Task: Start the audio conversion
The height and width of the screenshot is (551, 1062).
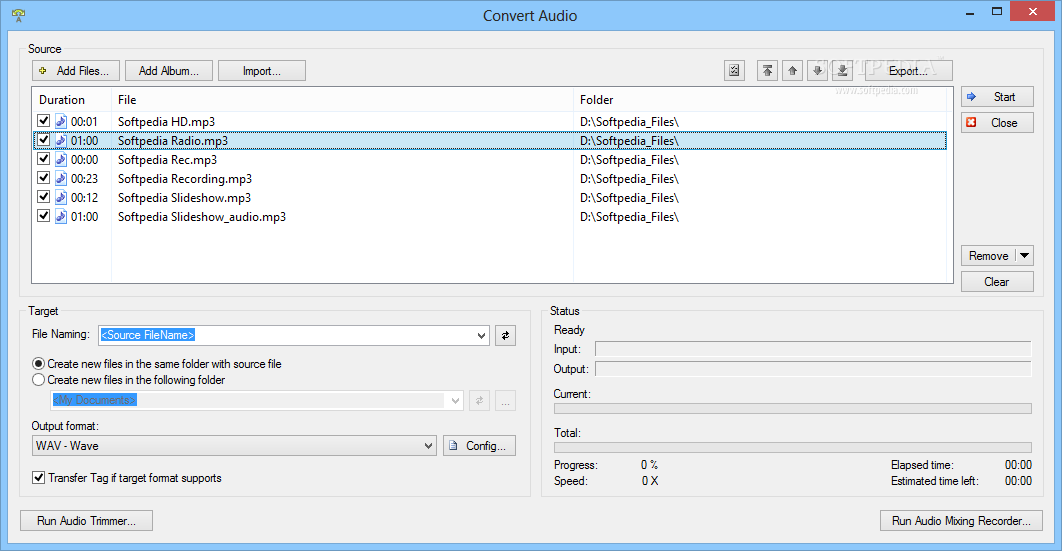Action: pos(997,97)
